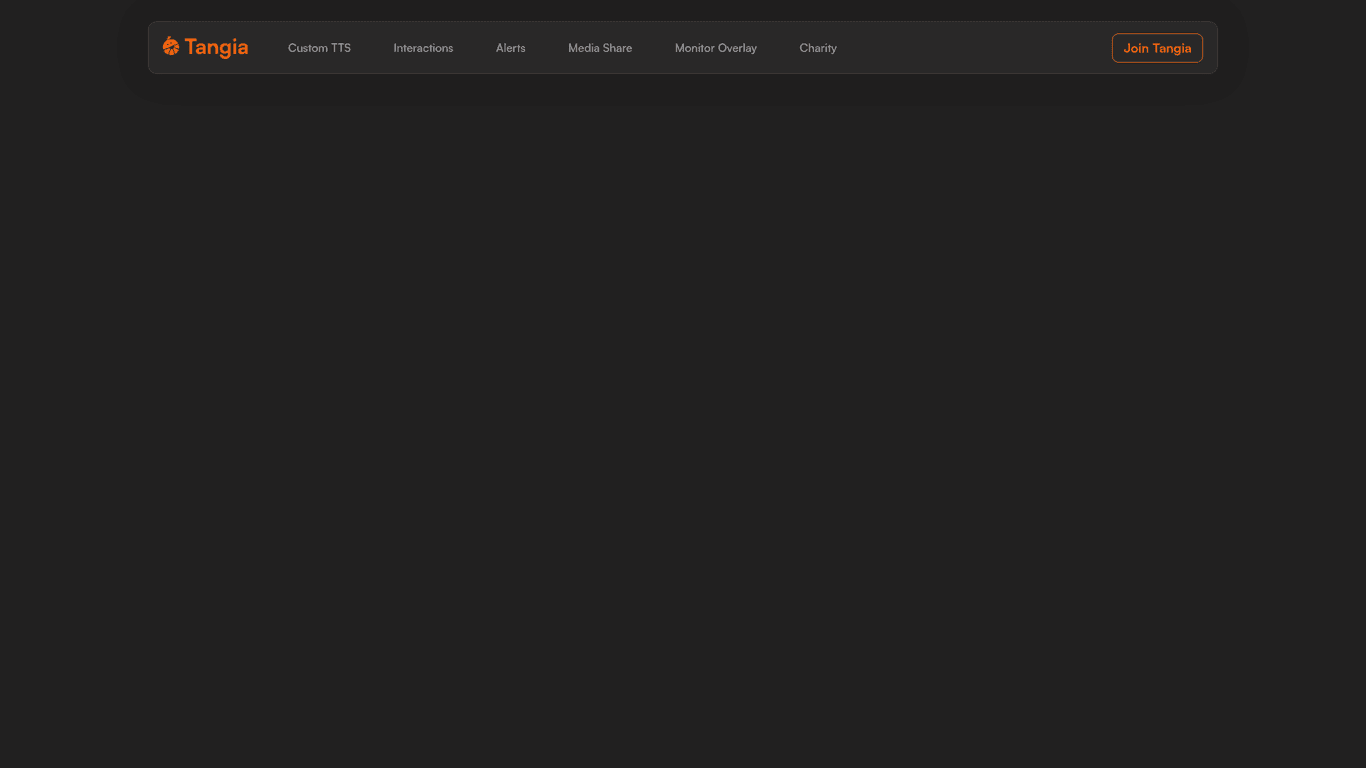Navigate to Monitor Overlay

[x=715, y=48]
